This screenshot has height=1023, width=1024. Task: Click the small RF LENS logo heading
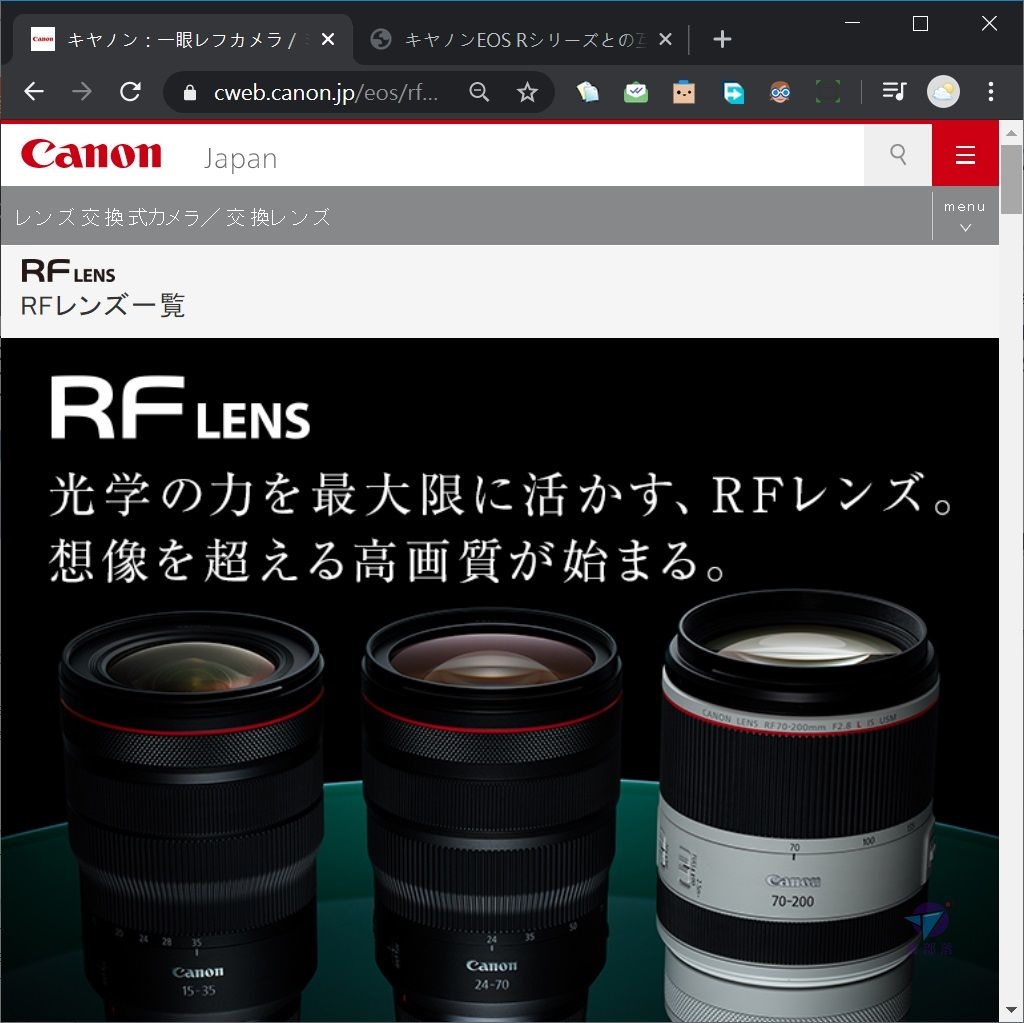pyautogui.click(x=68, y=271)
